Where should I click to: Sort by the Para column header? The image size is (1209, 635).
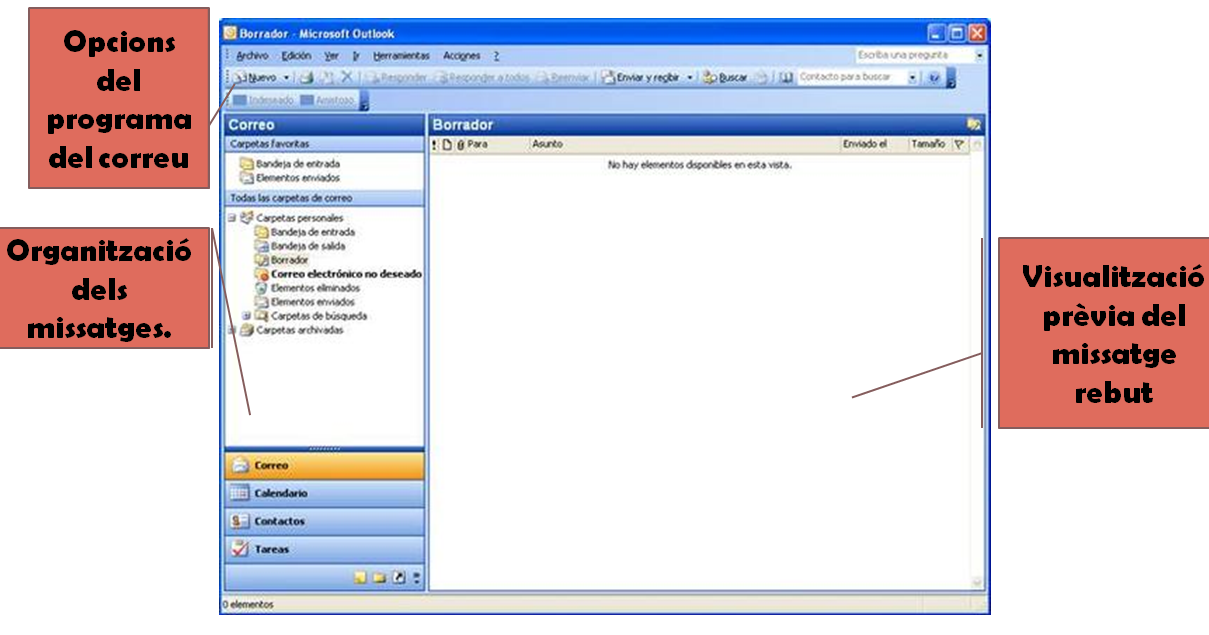(497, 145)
